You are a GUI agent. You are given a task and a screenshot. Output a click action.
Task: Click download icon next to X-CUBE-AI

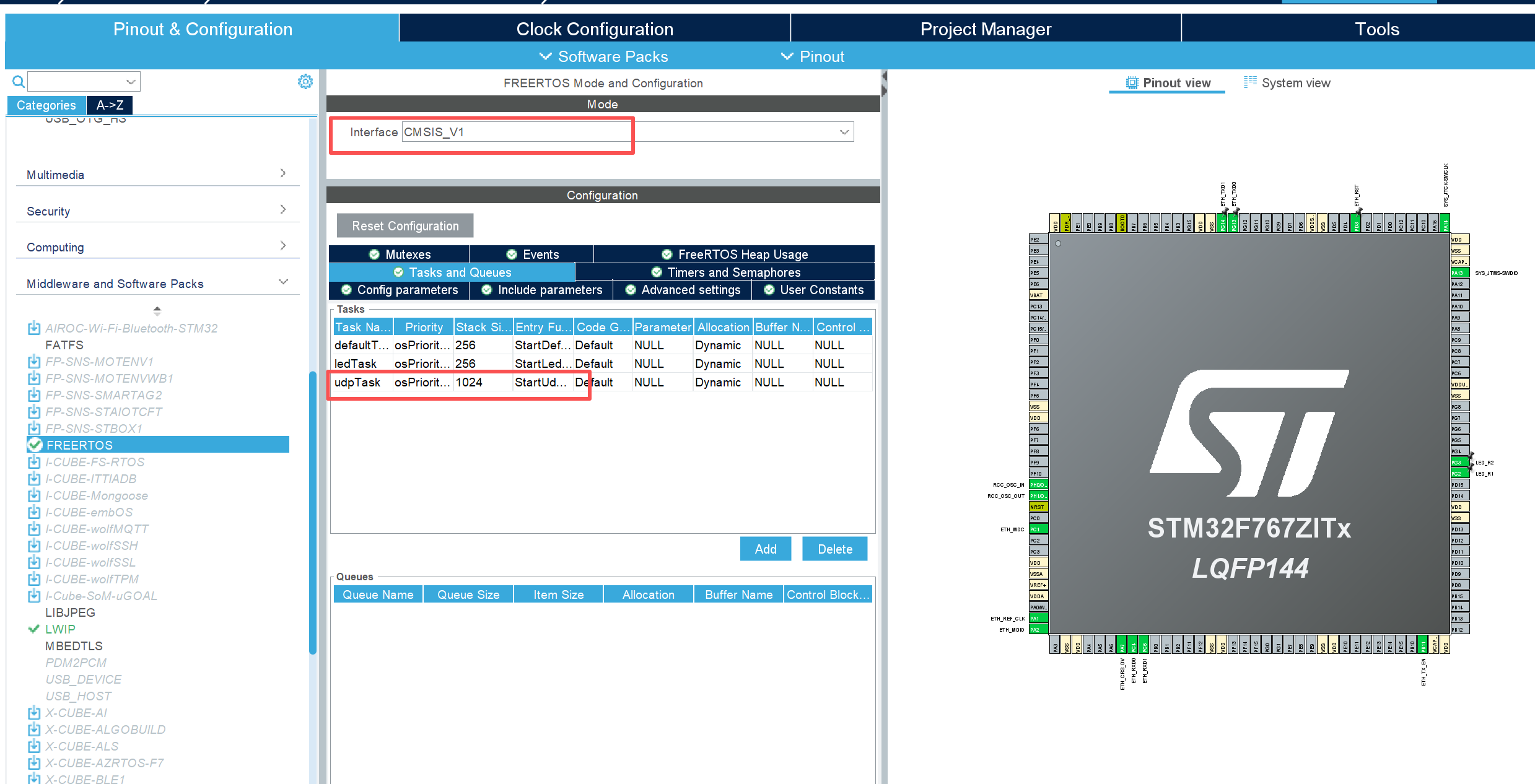point(34,712)
